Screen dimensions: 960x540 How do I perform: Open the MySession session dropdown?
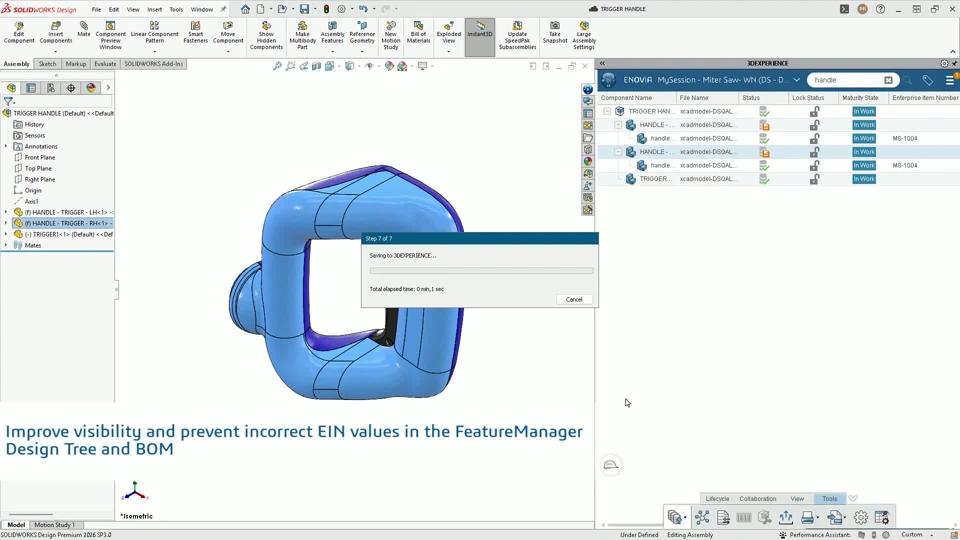tap(797, 80)
